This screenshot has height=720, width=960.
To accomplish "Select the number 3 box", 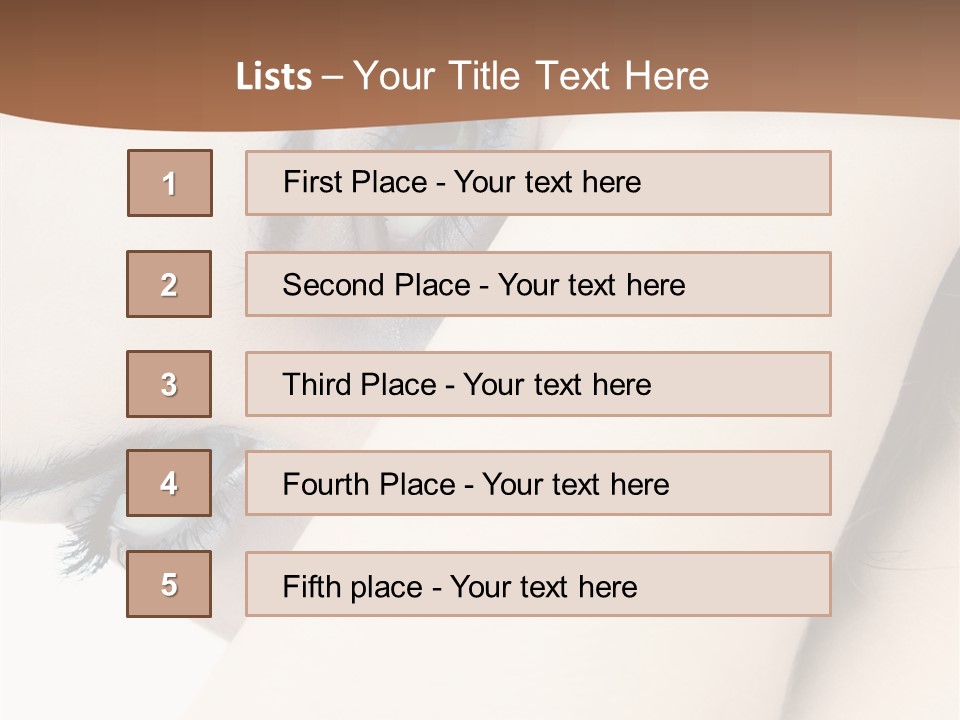I will (169, 384).
